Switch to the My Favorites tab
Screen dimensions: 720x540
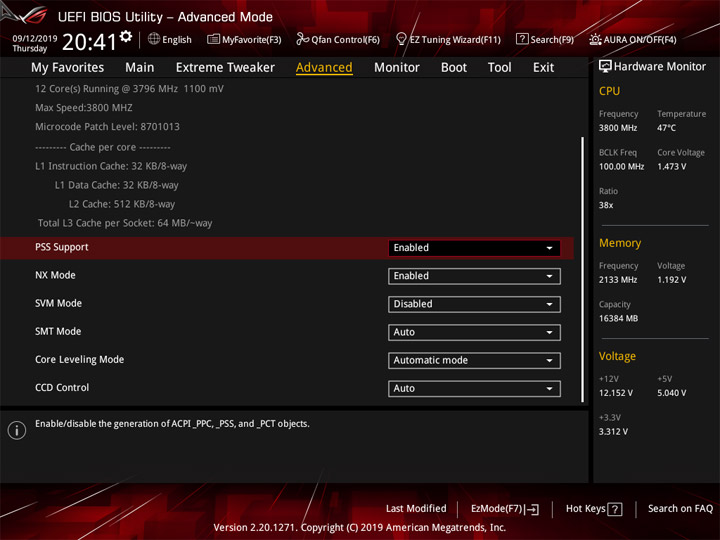pyautogui.click(x=68, y=68)
